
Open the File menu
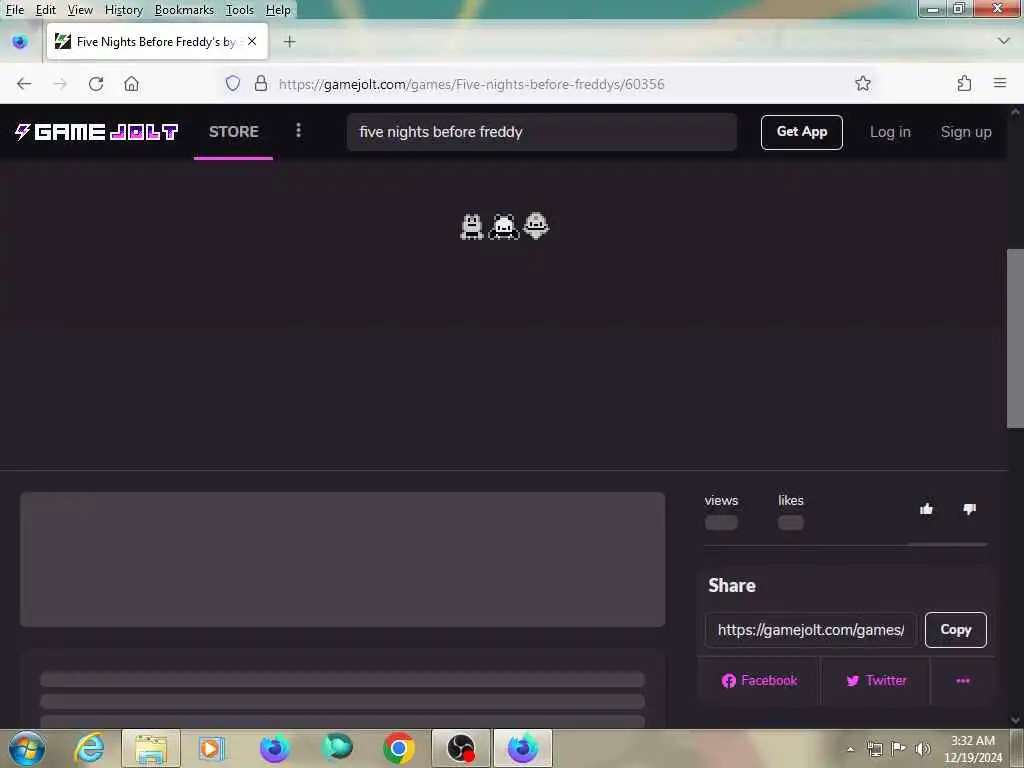tap(15, 10)
